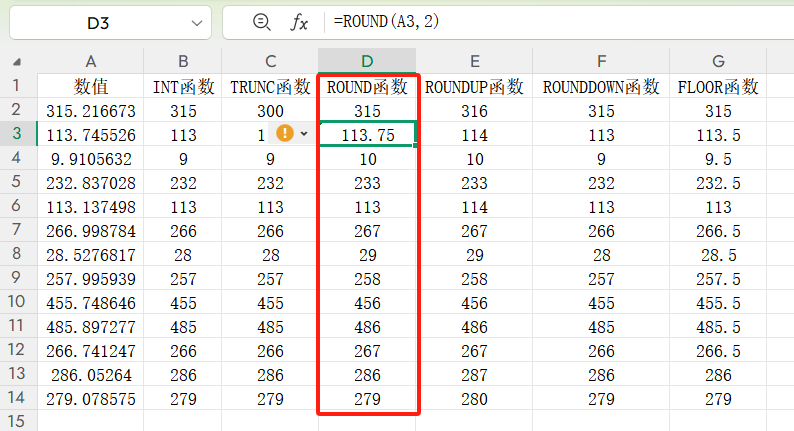This screenshot has width=794, height=431.
Task: Click the ROUND函数 header cell
Action: (x=367, y=86)
